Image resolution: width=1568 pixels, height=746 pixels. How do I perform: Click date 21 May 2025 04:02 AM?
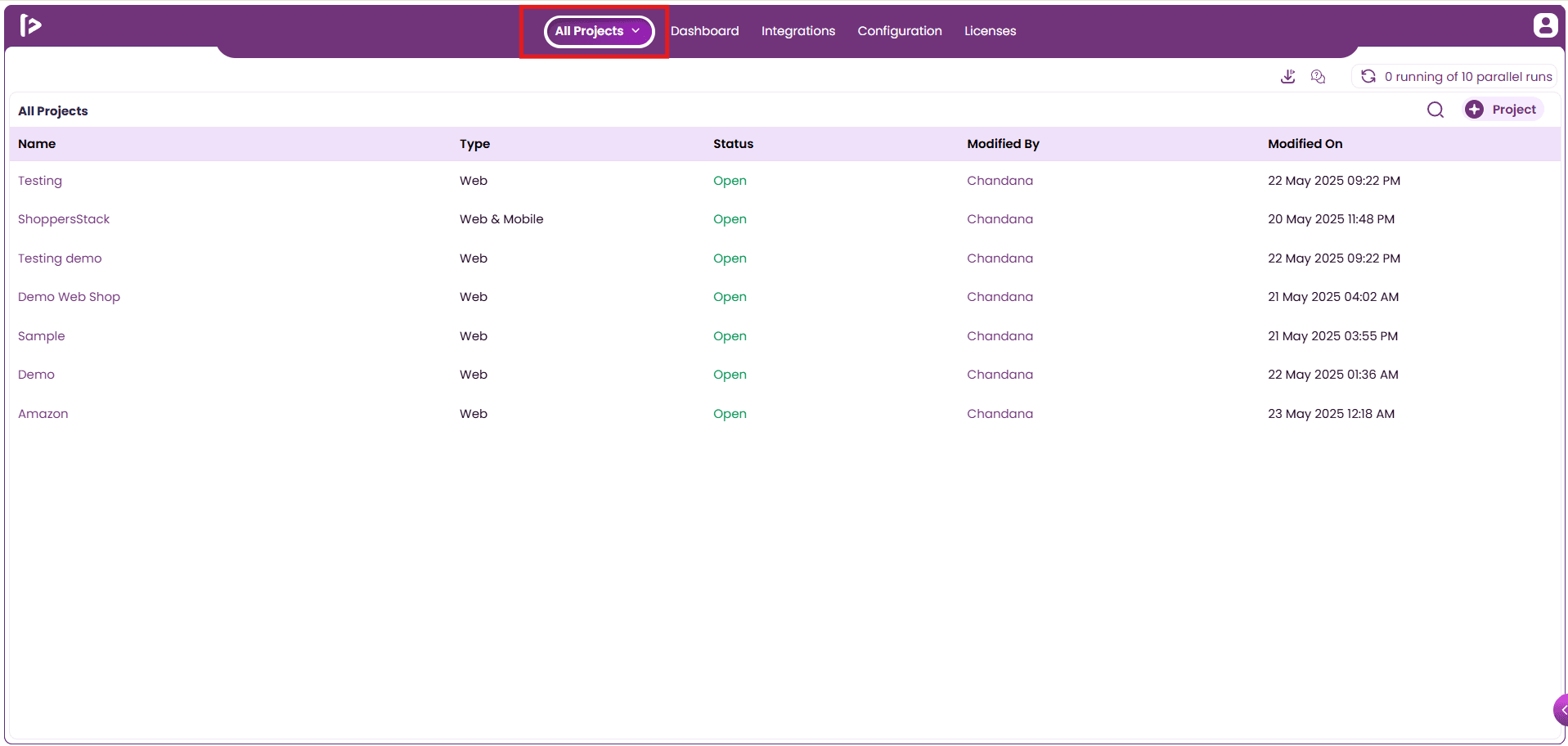click(x=1333, y=297)
